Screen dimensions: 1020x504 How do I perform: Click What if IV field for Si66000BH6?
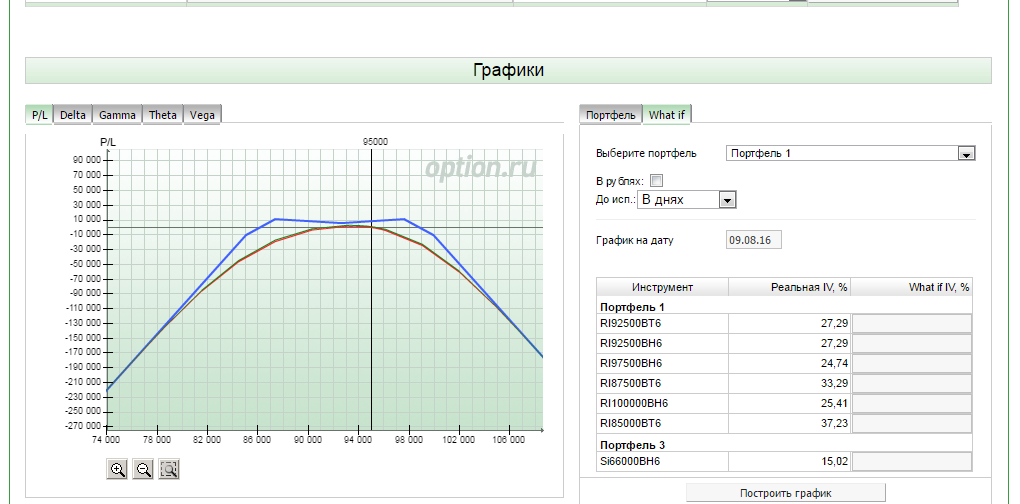tap(912, 462)
